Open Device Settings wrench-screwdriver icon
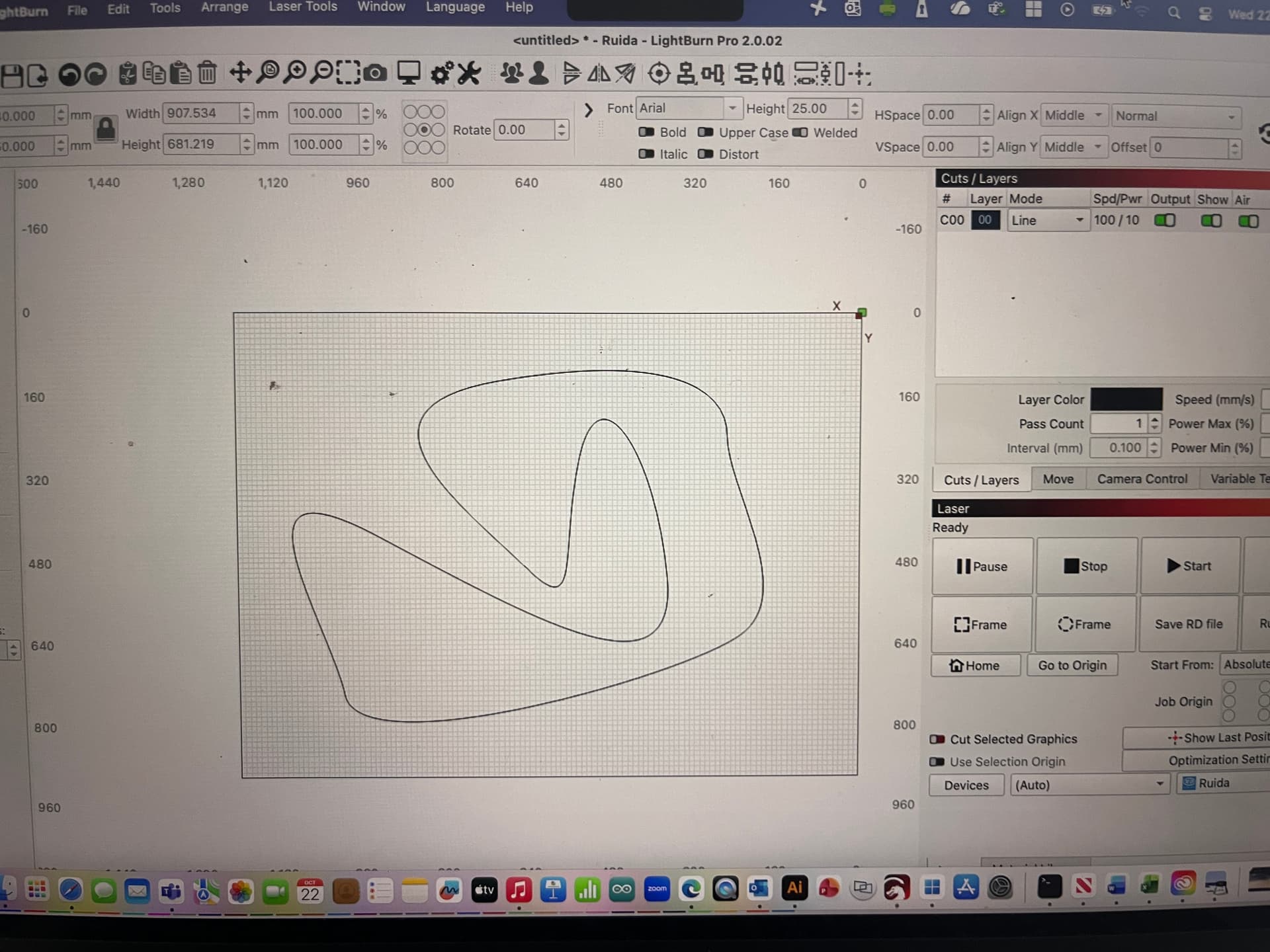The height and width of the screenshot is (952, 1270). click(469, 73)
